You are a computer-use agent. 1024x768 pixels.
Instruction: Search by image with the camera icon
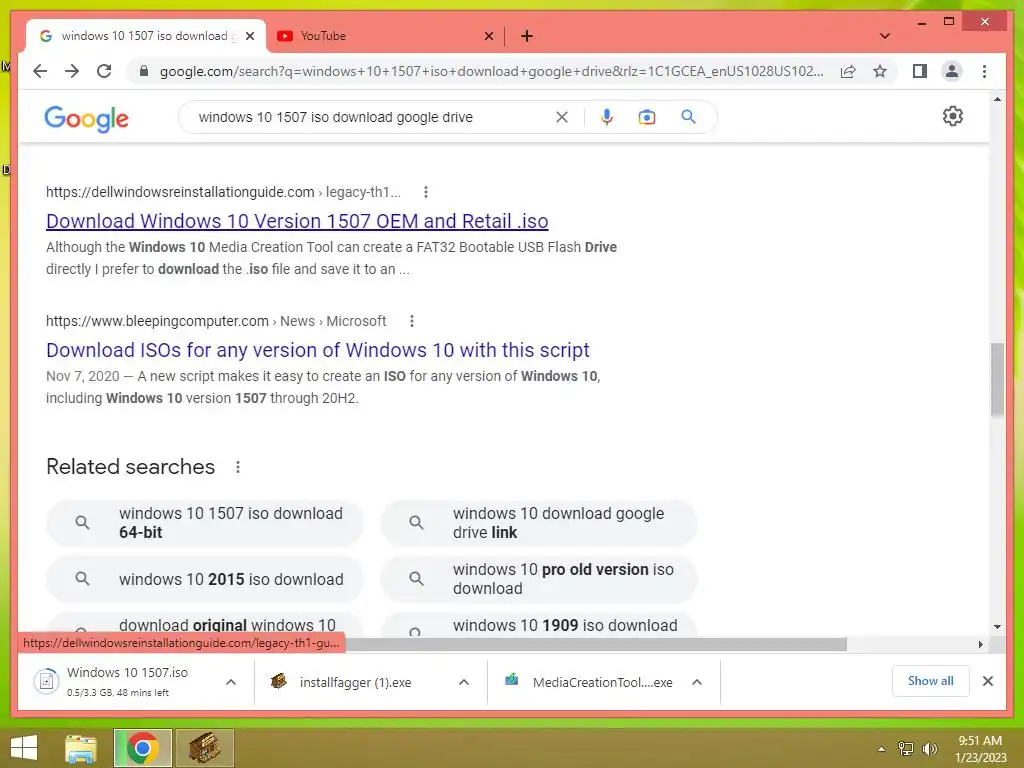[x=647, y=117]
